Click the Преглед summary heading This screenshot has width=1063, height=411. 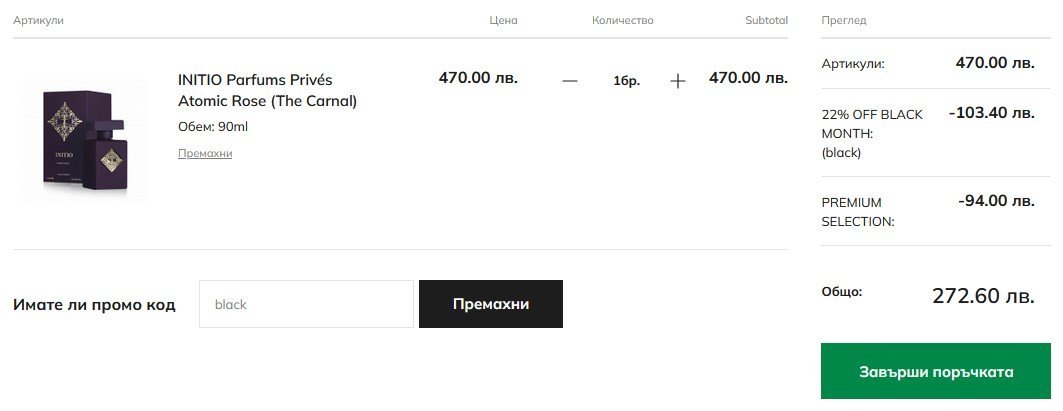tap(843, 20)
